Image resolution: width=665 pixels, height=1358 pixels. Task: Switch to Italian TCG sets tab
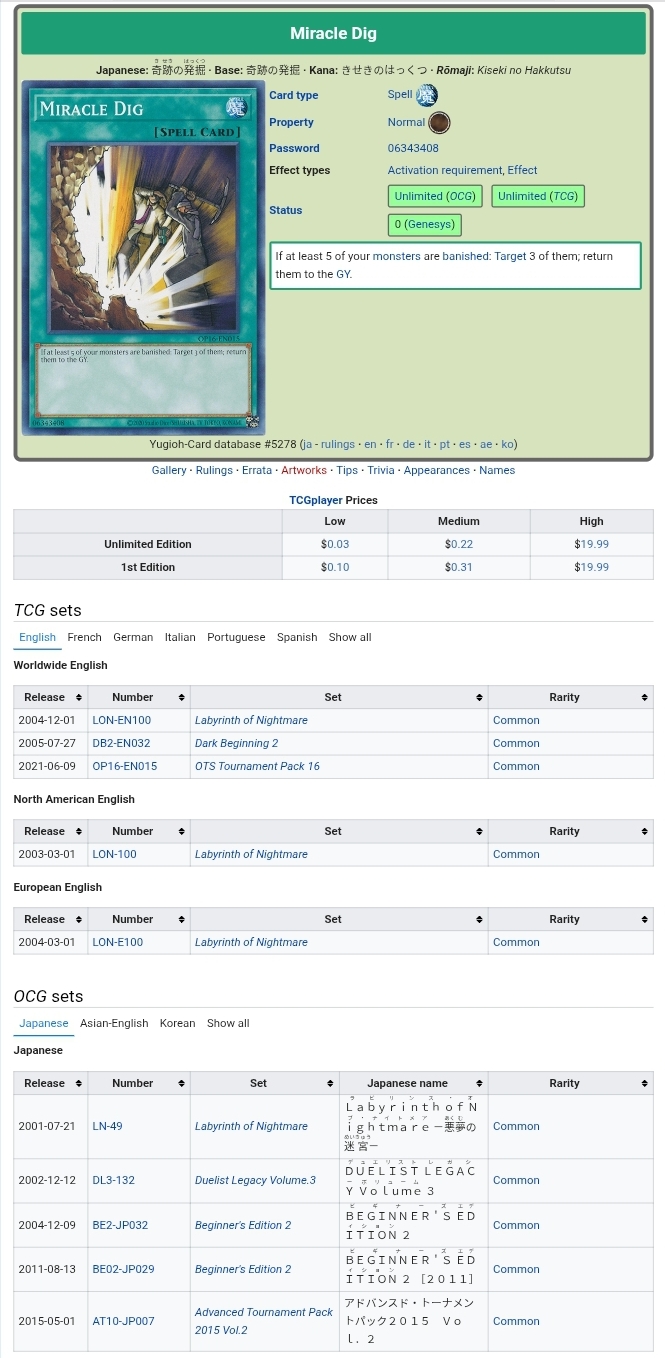[x=180, y=637]
